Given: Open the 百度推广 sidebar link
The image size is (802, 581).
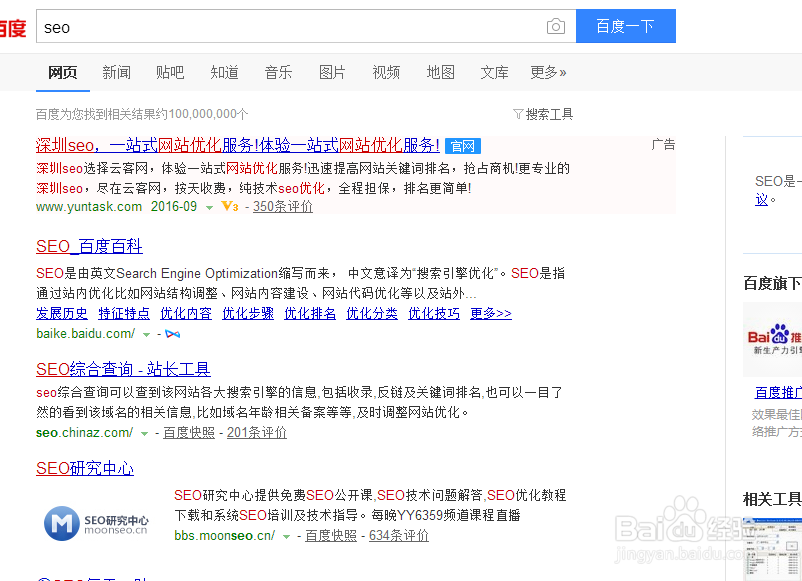Looking at the screenshot, I should (x=778, y=392).
